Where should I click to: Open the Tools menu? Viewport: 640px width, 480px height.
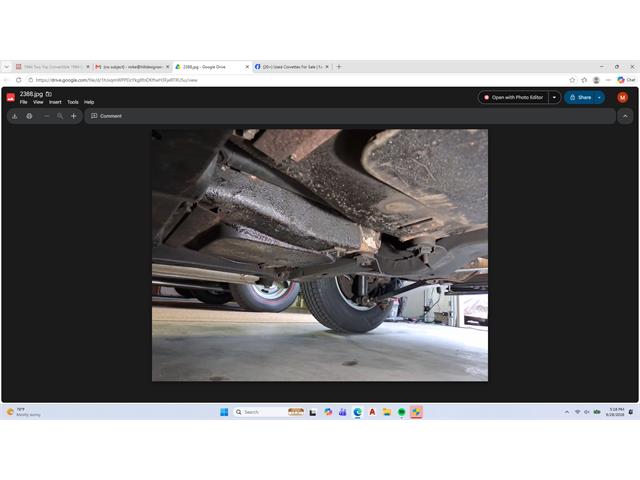click(x=73, y=102)
